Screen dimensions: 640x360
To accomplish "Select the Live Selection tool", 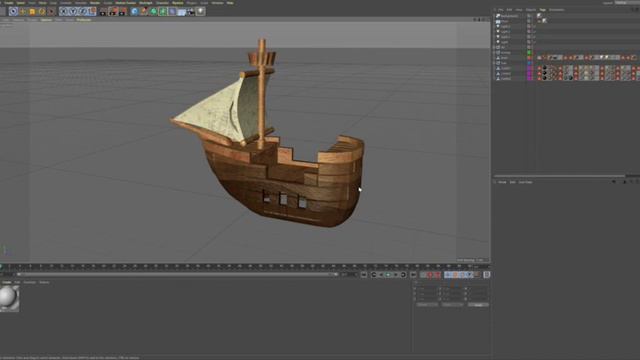I will pyautogui.click(x=13, y=11).
